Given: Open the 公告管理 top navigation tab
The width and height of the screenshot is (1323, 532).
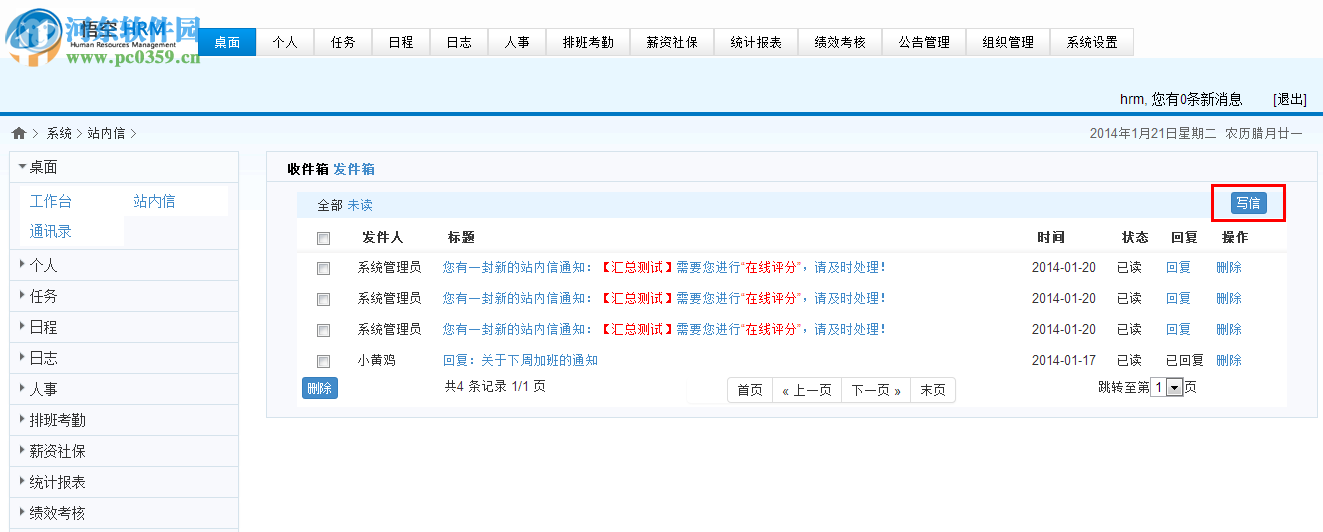Looking at the screenshot, I should point(925,42).
